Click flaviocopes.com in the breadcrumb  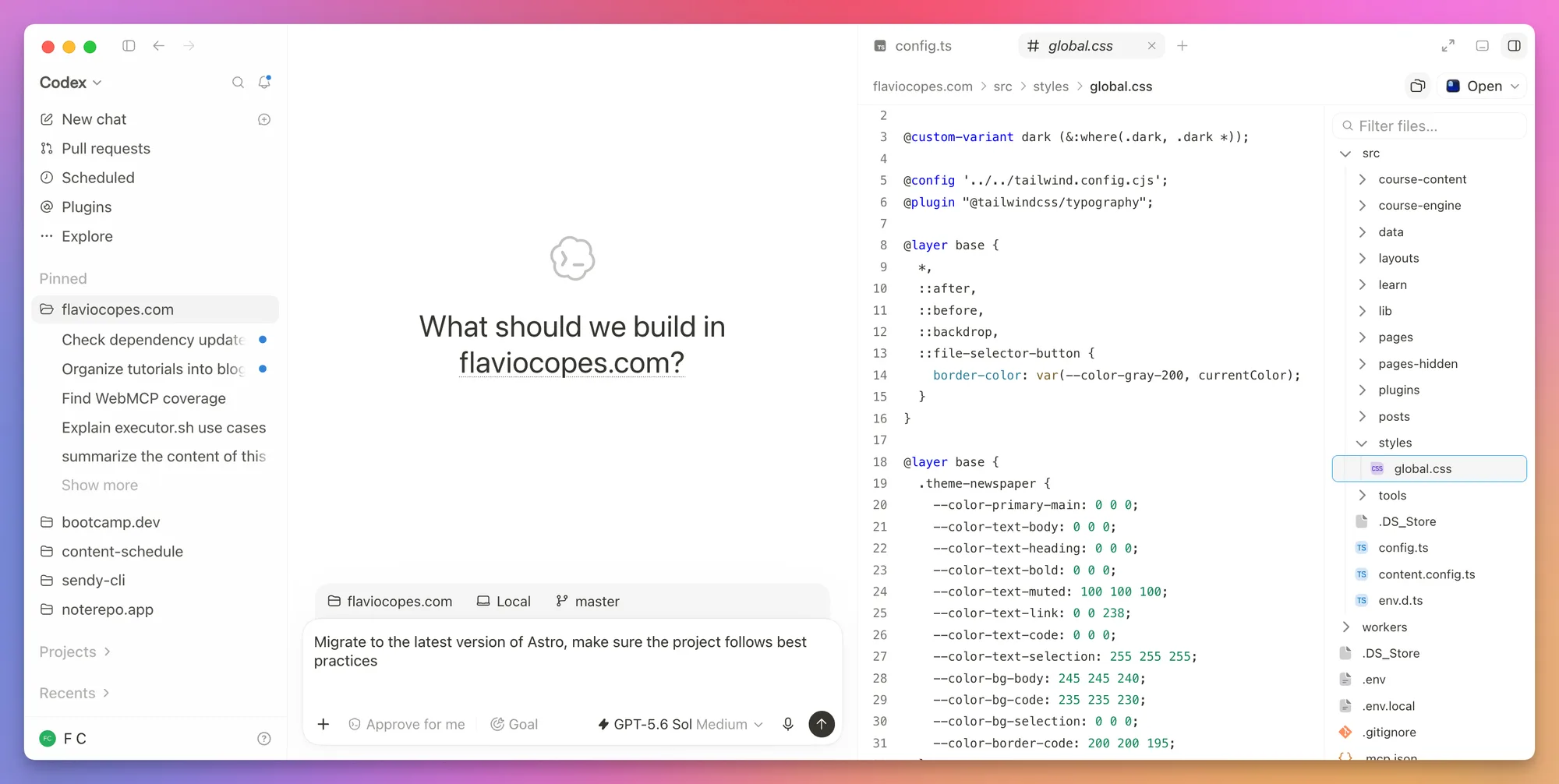tap(923, 86)
